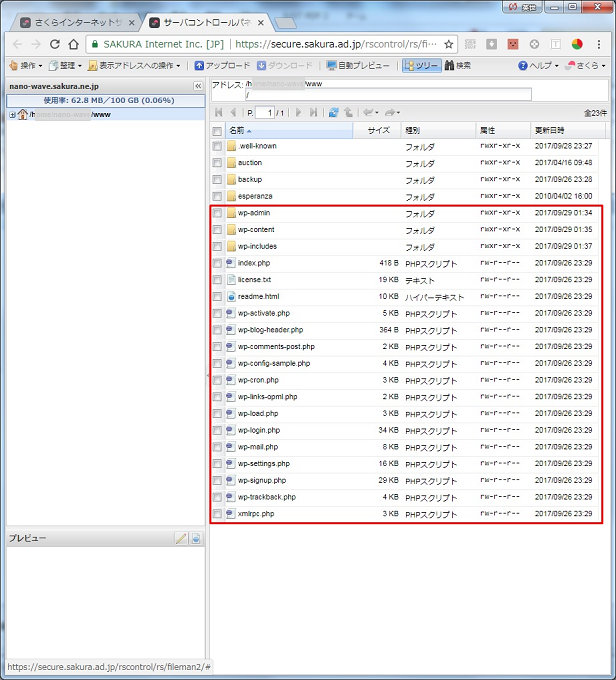This screenshot has height=680, width=616.
Task: Open the 表示アドレスへの操作 dropdown
Action: (134, 65)
